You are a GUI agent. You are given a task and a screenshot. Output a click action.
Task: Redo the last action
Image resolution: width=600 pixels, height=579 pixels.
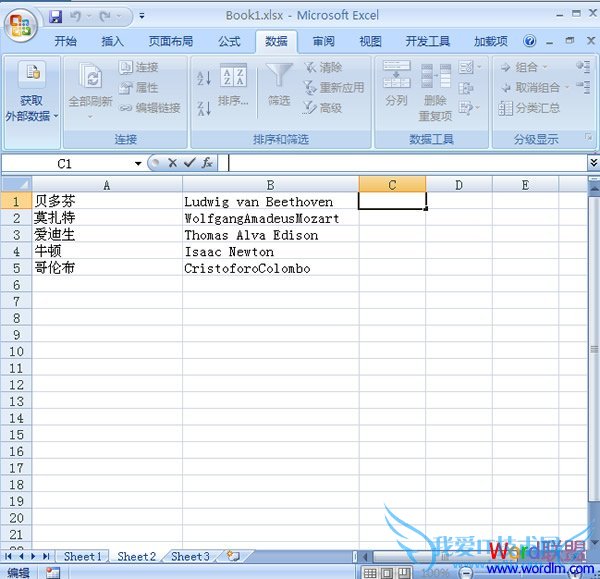pyautogui.click(x=105, y=16)
